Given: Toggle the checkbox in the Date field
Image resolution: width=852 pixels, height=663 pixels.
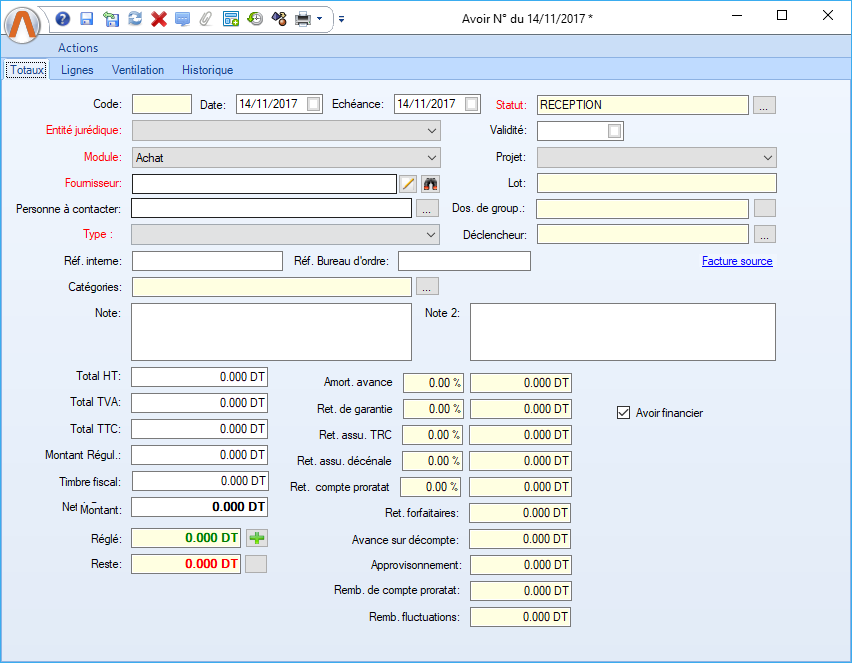Looking at the screenshot, I should (x=314, y=104).
